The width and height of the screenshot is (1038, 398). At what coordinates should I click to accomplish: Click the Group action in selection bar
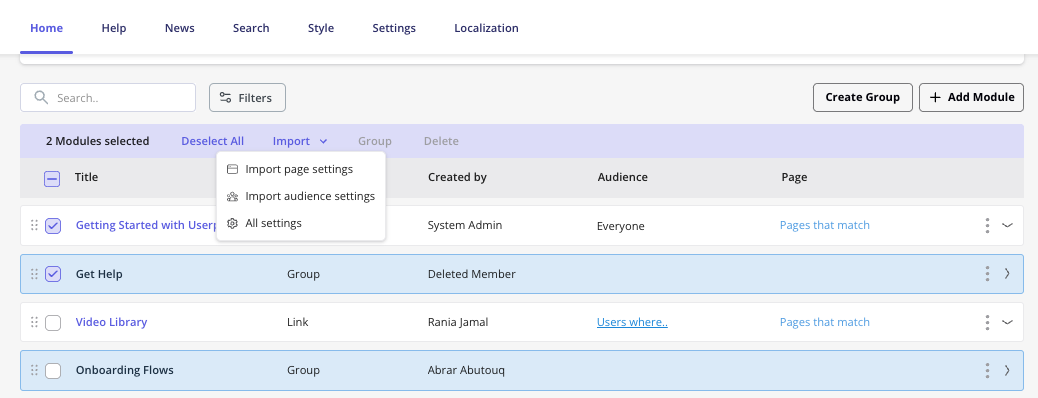point(375,141)
